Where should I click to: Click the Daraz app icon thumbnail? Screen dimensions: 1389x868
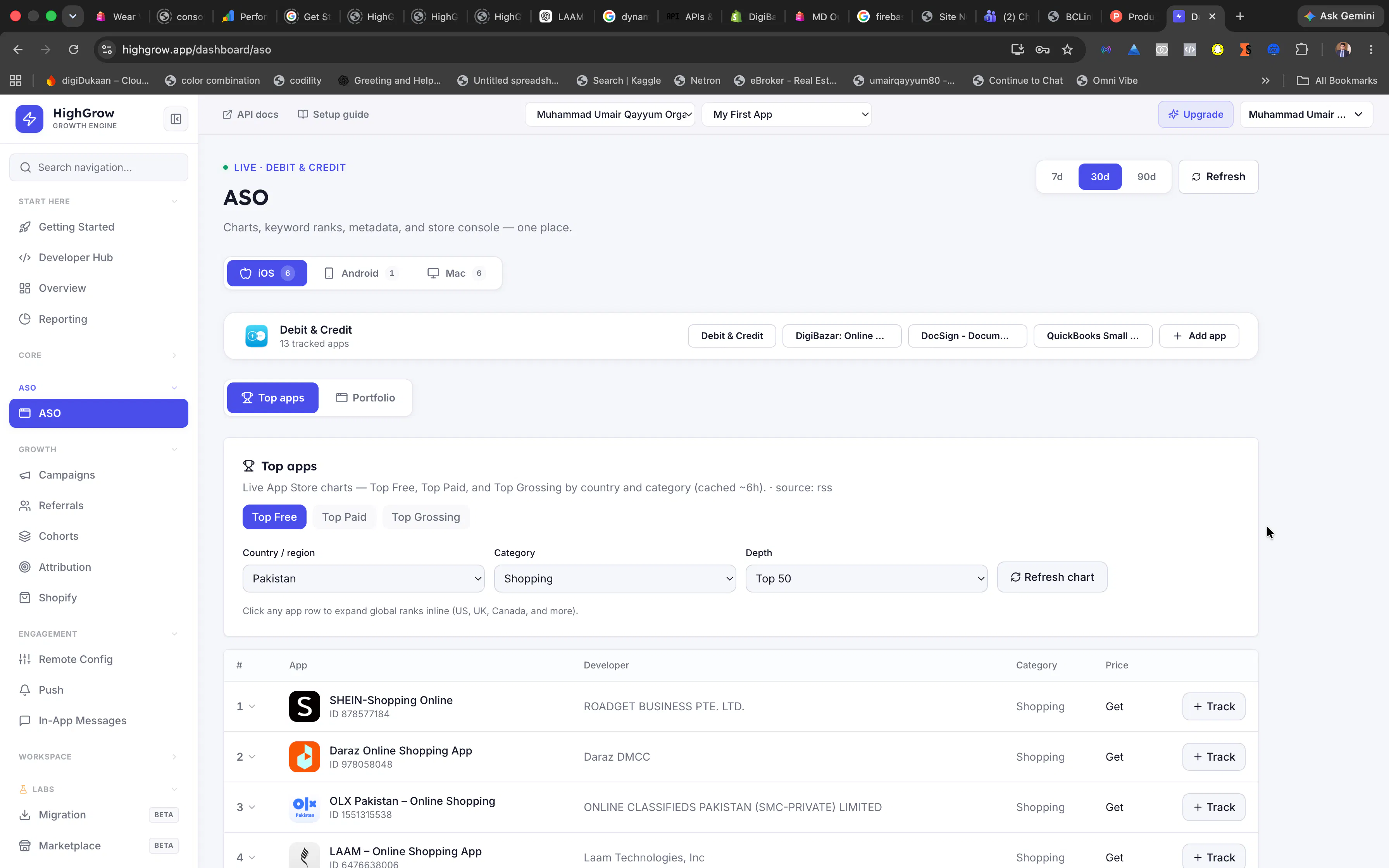304,757
